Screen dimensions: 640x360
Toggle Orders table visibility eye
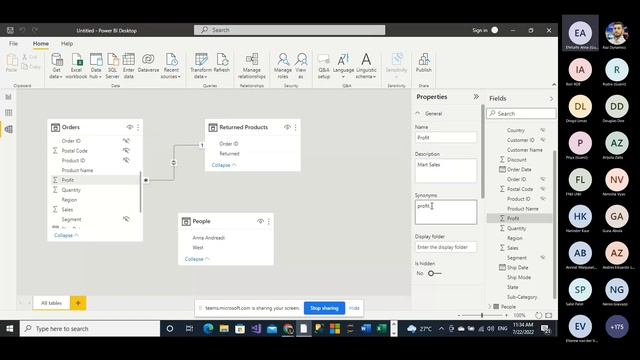[130, 127]
